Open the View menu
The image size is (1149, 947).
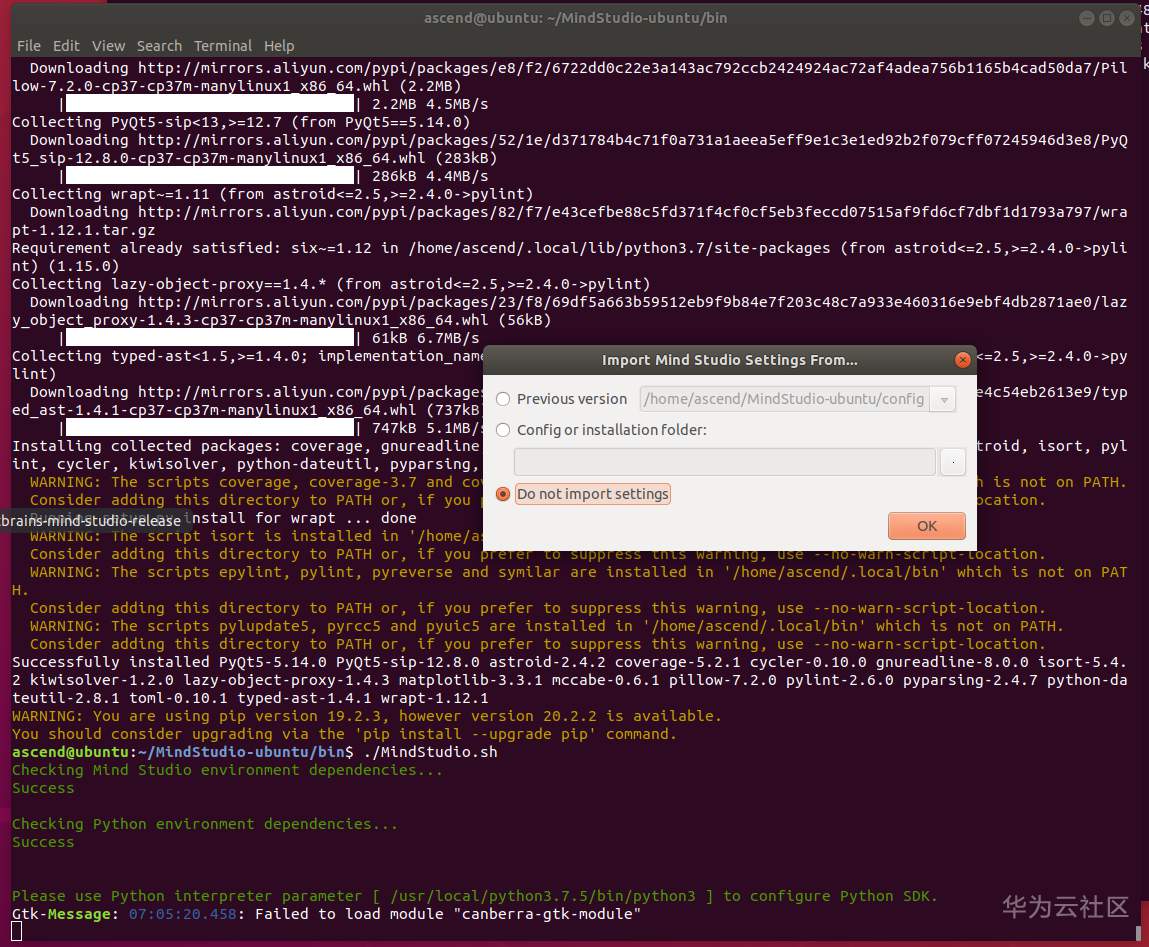(108, 45)
